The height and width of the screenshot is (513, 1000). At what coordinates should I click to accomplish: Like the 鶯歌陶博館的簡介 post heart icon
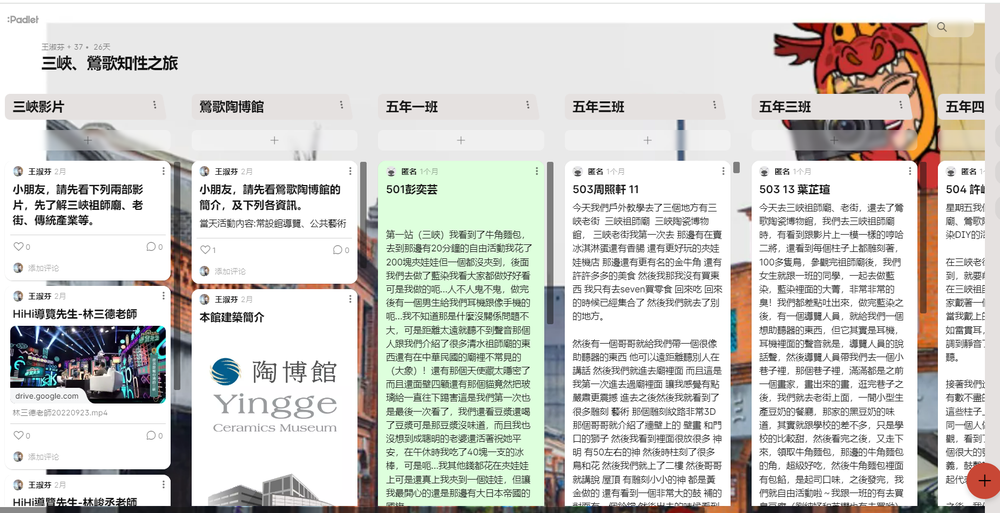[x=205, y=249]
